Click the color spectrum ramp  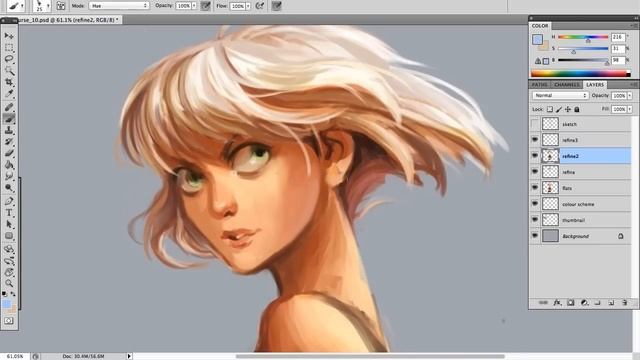pyautogui.click(x=580, y=73)
